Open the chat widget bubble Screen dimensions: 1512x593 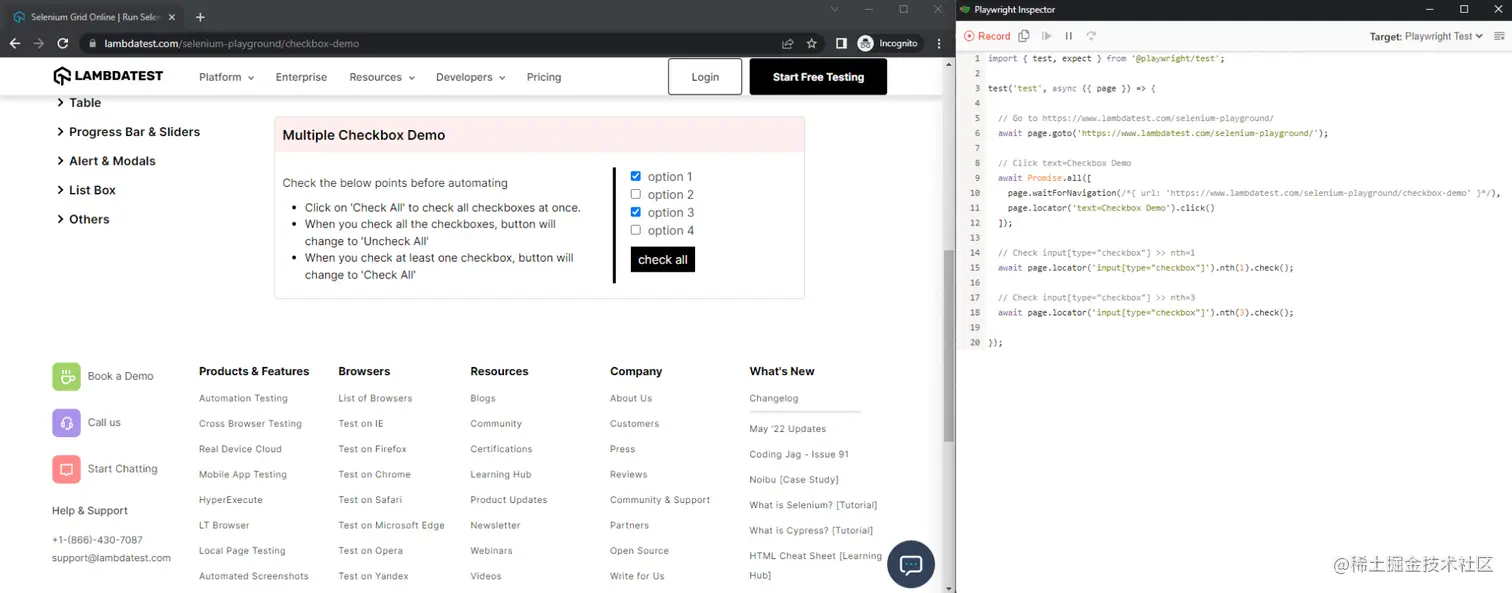pos(910,565)
